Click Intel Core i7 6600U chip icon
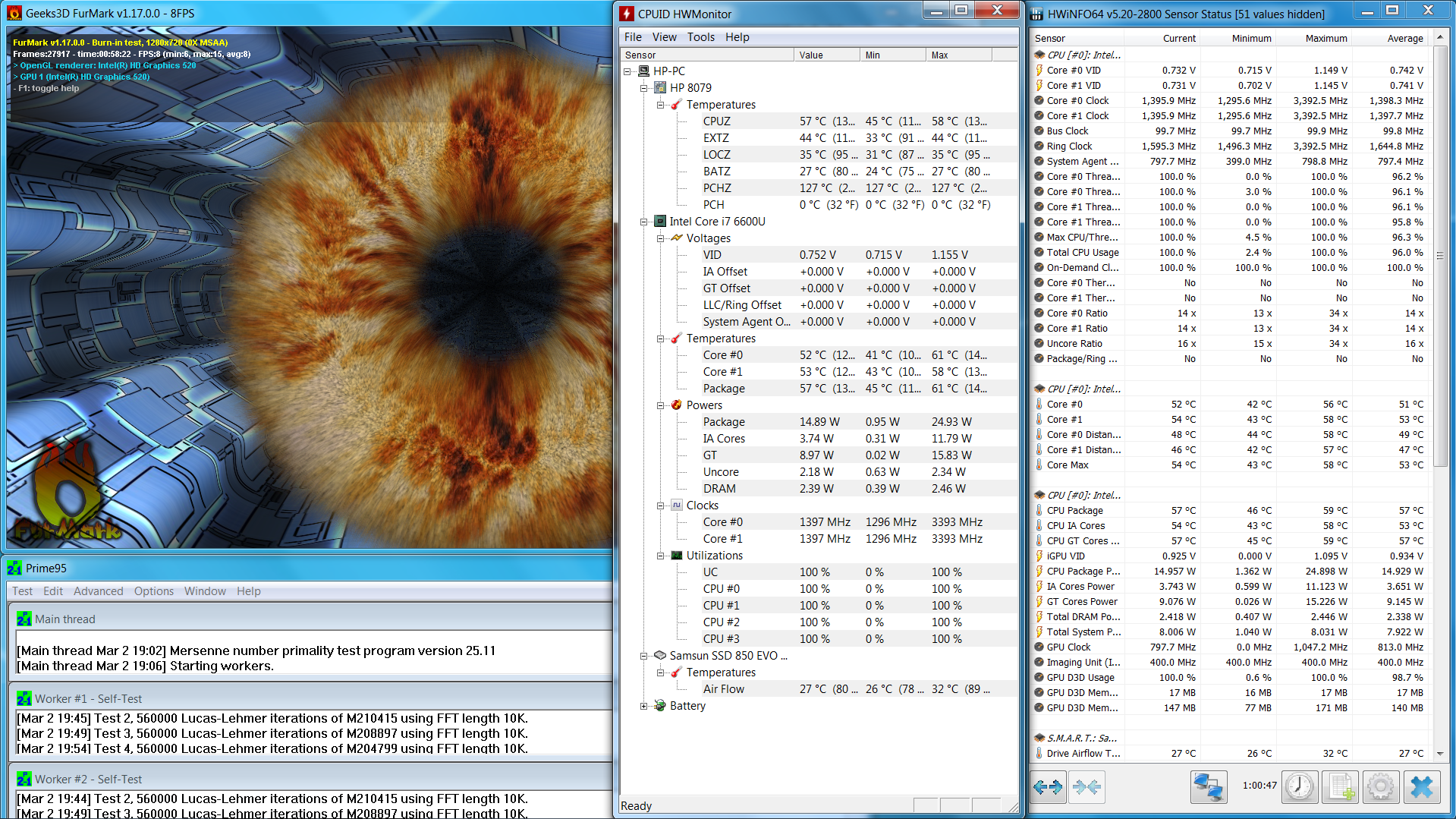 coord(660,222)
